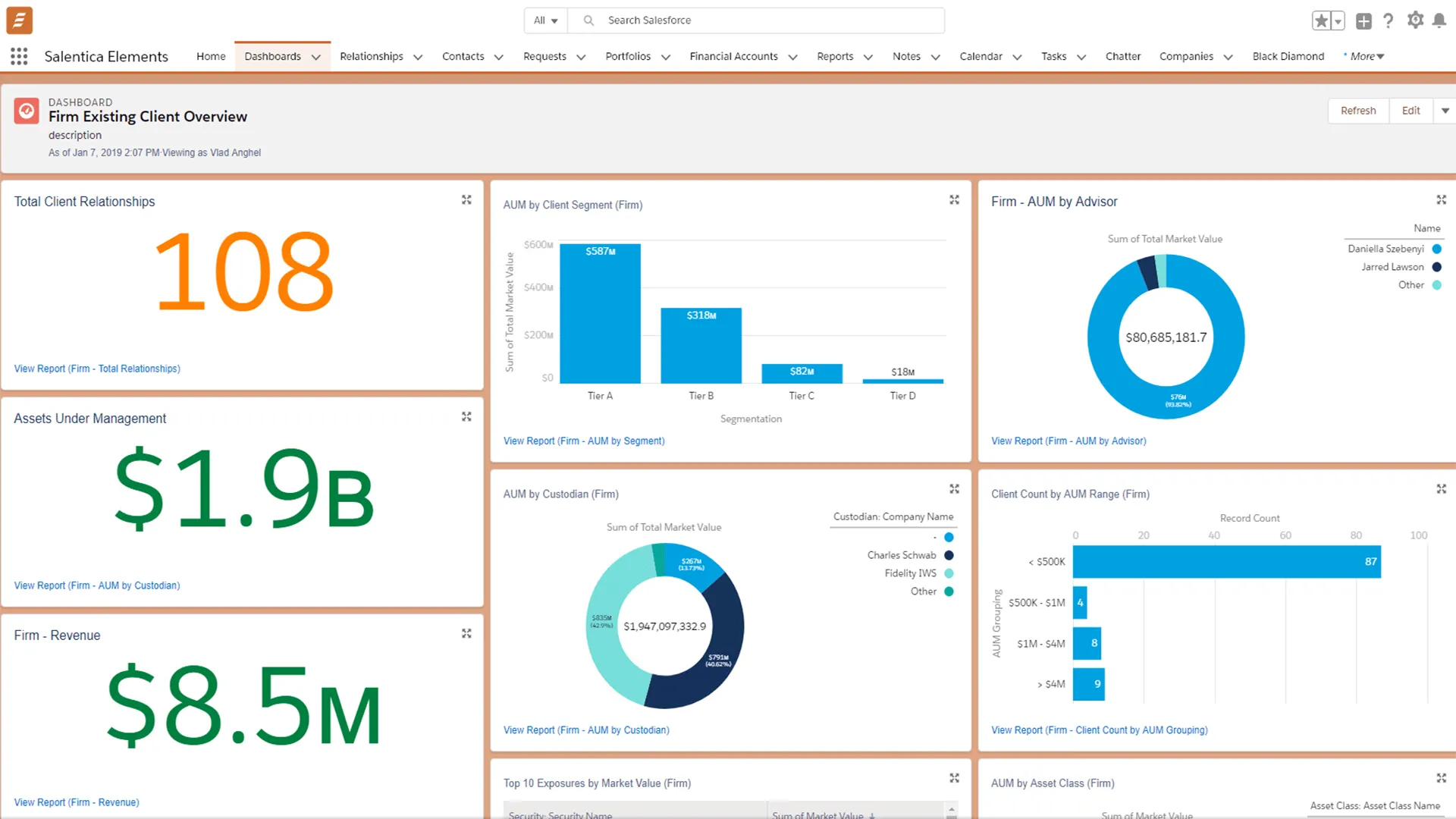1456x819 pixels.
Task: Open Global Actions plus icon
Action: pyautogui.click(x=1363, y=21)
